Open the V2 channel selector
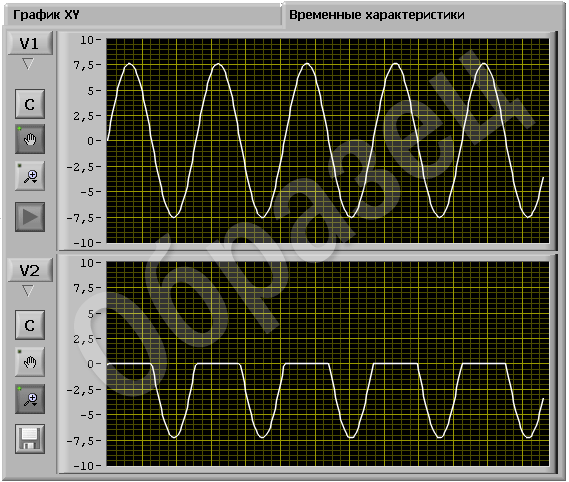 [30, 270]
